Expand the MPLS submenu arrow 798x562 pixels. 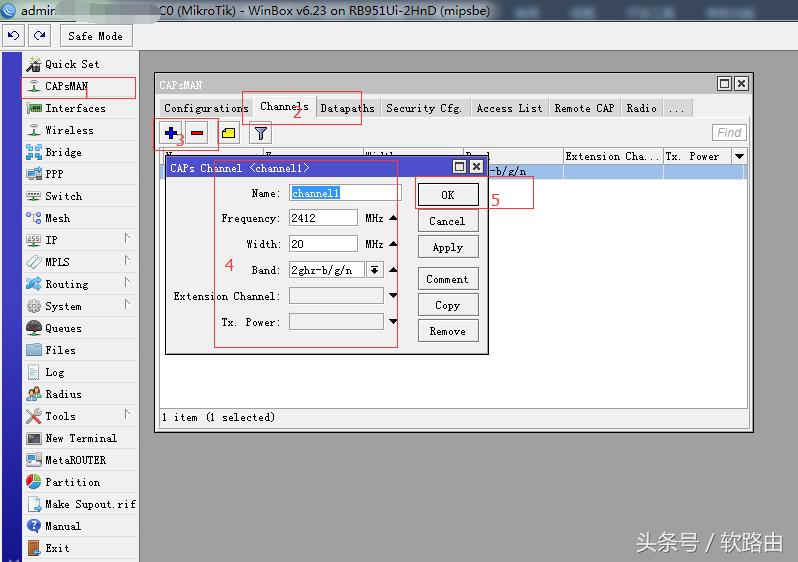coord(127,260)
